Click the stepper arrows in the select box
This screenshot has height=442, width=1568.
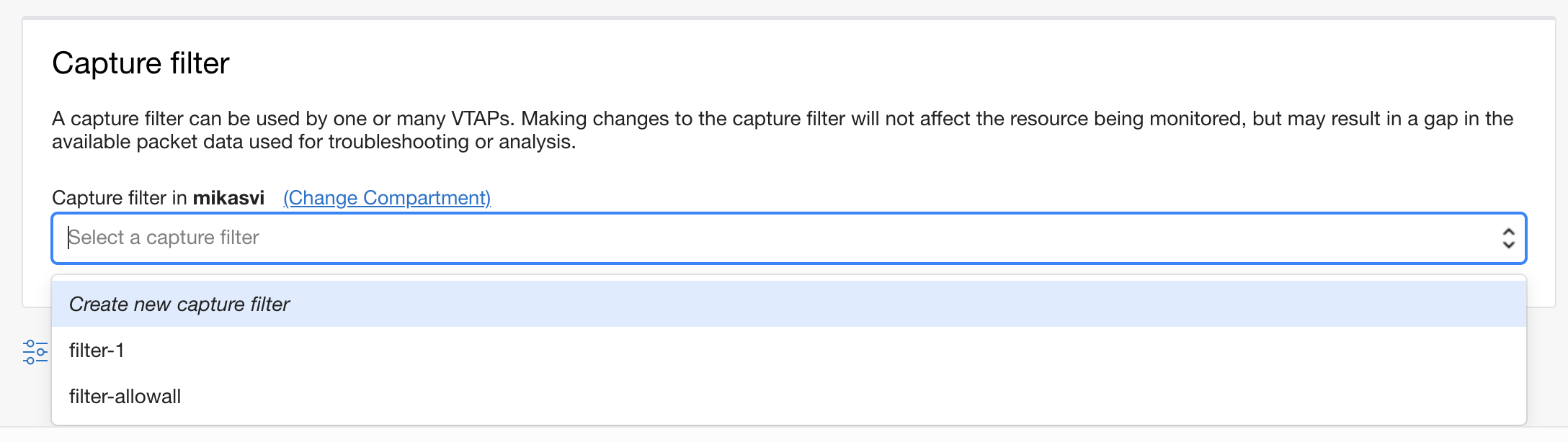tap(1509, 238)
